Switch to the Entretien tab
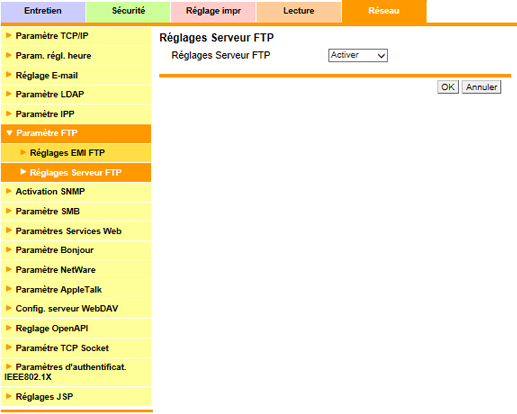Screen dimensions: 517x414 click(x=43, y=11)
